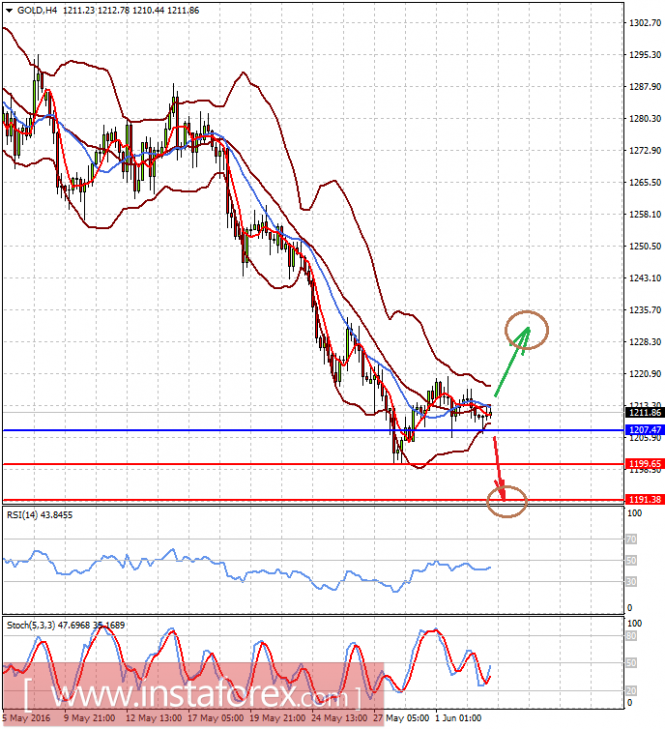Select the blue horizontal line at 1207.47
Viewport: 665px width, 729px height.
point(313,430)
